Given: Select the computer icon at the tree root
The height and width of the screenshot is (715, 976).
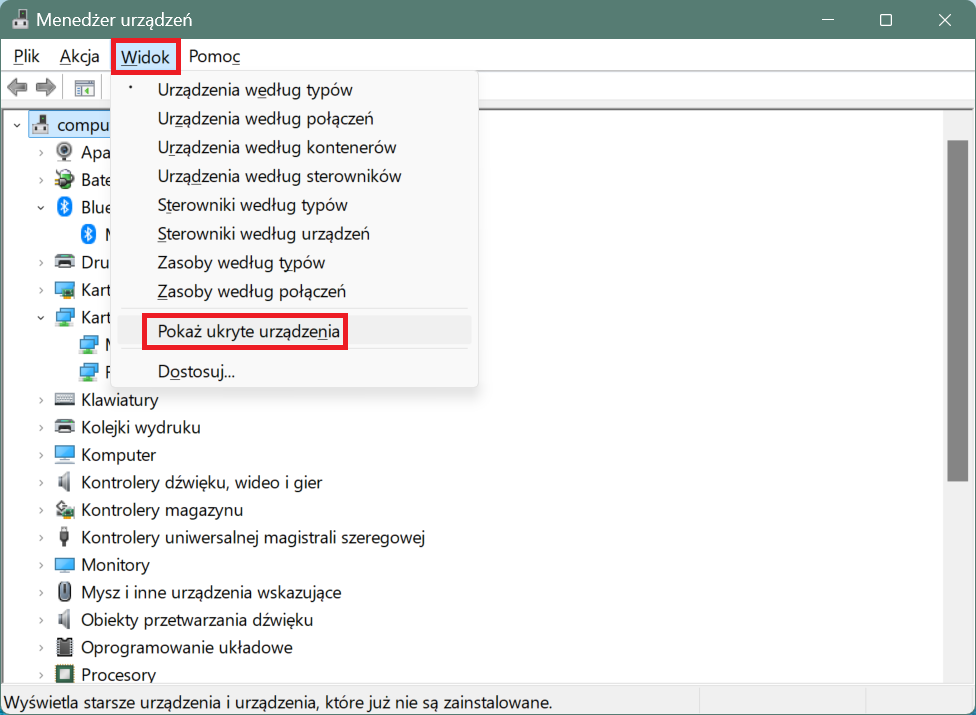Looking at the screenshot, I should coord(41,124).
